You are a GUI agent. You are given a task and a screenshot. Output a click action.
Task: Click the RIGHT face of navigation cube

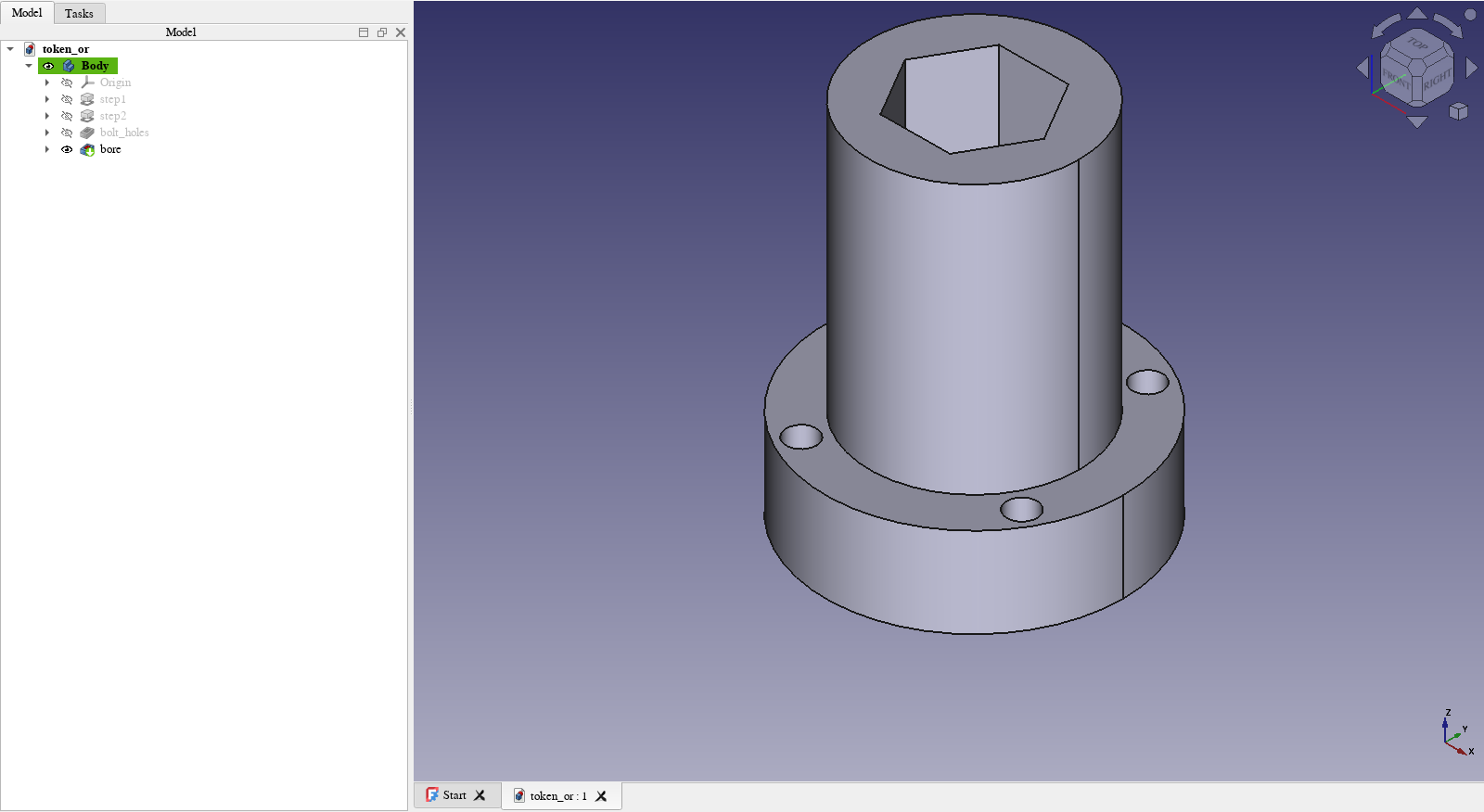click(x=1437, y=80)
